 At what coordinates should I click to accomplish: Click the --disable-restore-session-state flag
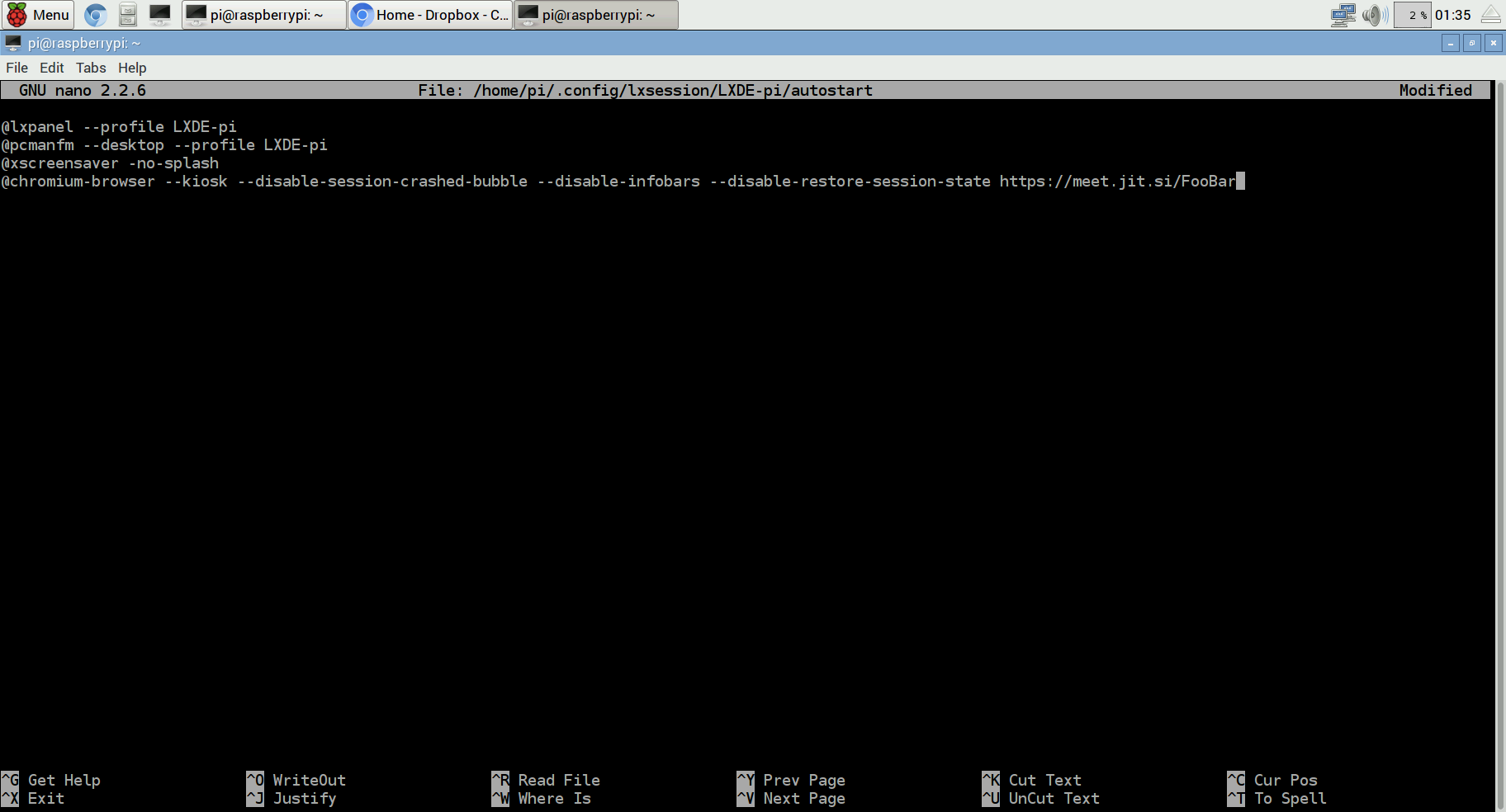850,182
